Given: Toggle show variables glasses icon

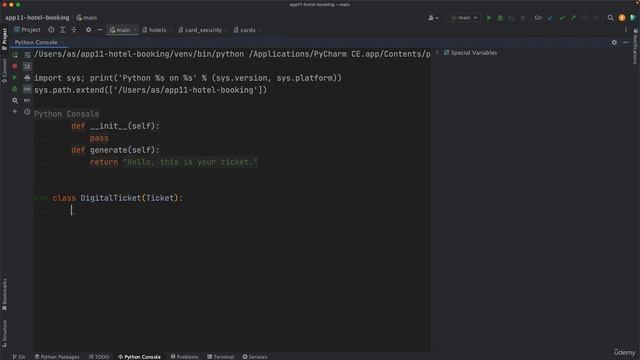Looking at the screenshot, I should click(x=27, y=89).
